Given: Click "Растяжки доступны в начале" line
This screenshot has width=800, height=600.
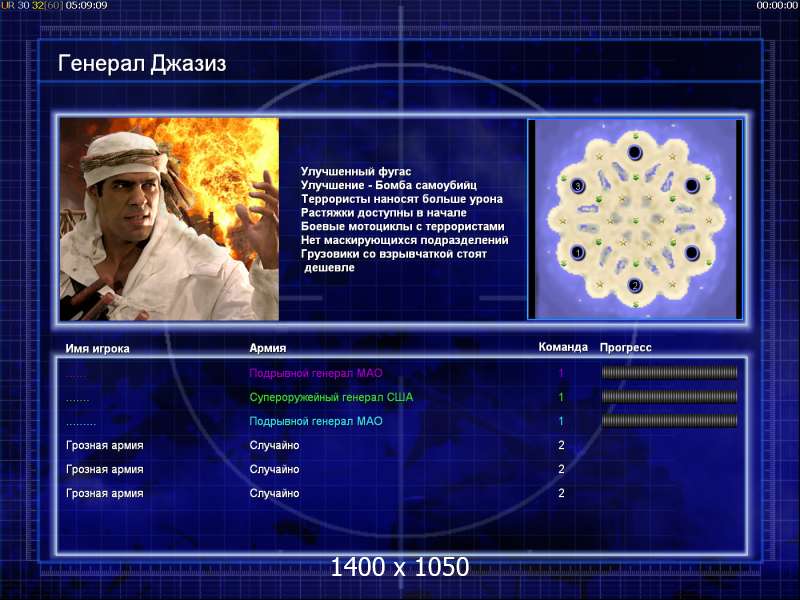Looking at the screenshot, I should [384, 213].
